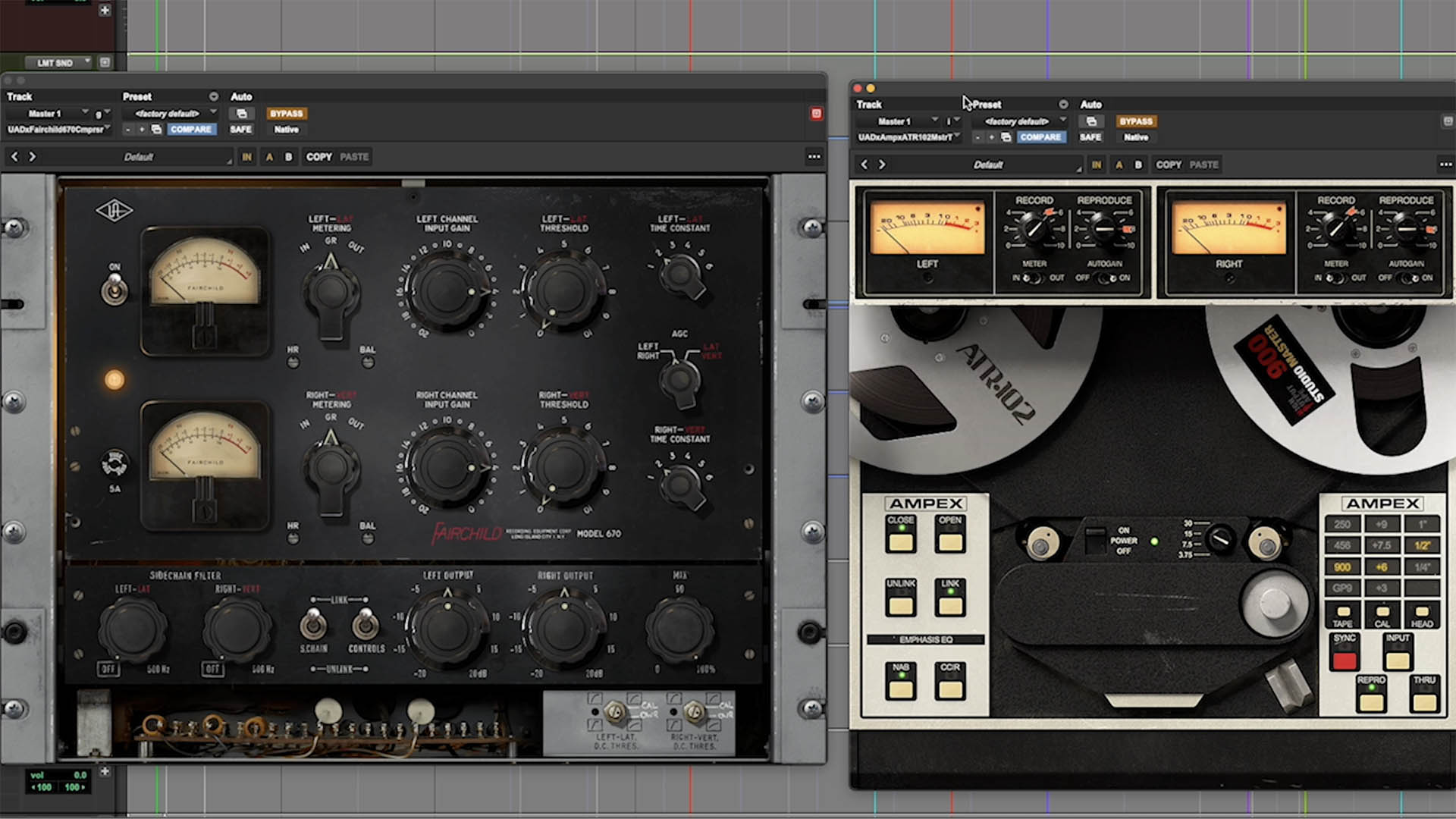Open Preset circle menu in Ampex window

(x=1063, y=104)
